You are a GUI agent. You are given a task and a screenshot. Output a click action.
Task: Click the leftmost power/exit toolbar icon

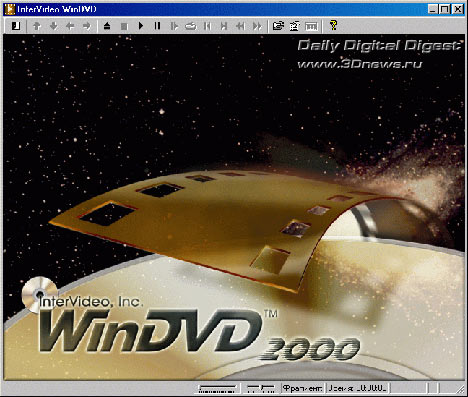point(15,26)
